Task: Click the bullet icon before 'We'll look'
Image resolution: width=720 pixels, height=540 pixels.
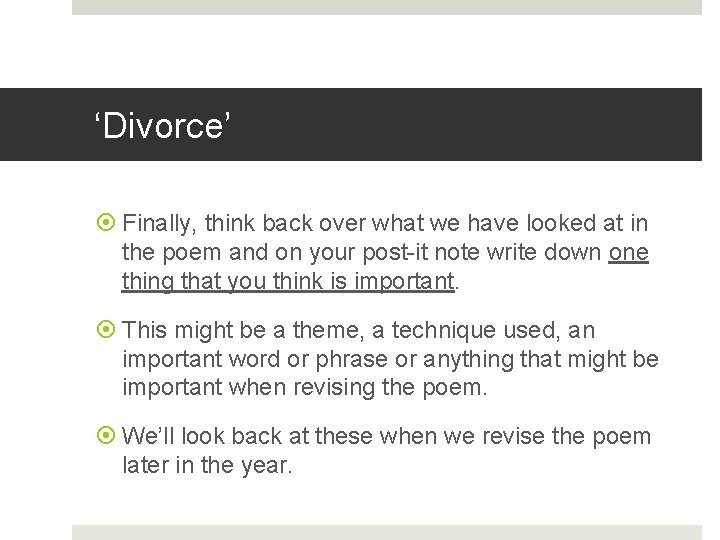Action: (x=108, y=437)
